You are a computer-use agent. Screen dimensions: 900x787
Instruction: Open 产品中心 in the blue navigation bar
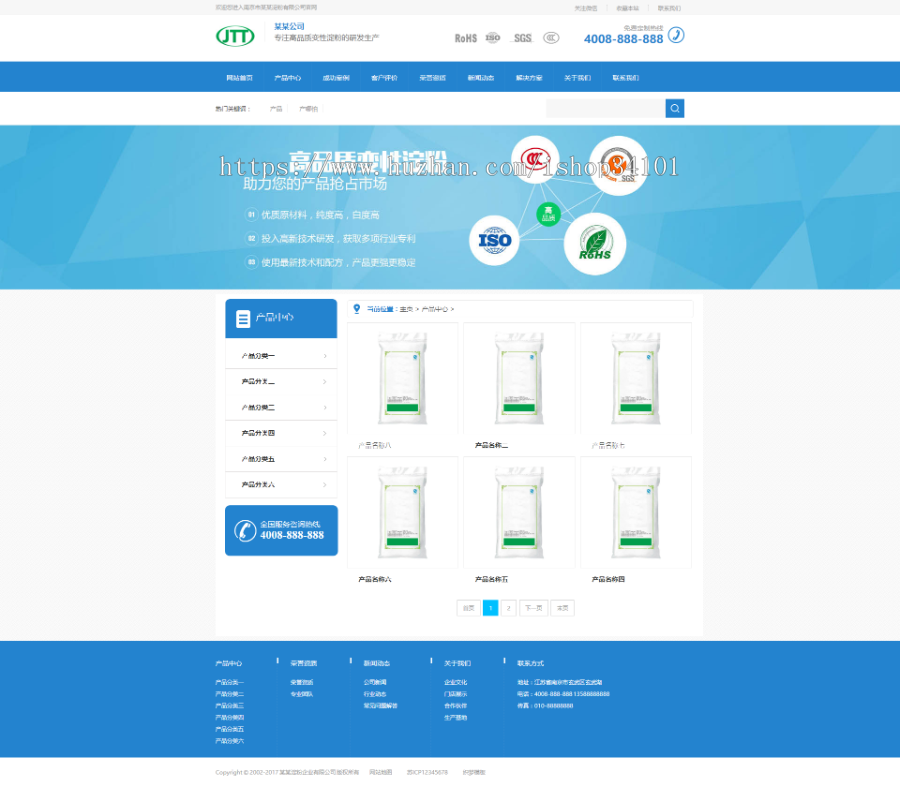click(x=288, y=78)
